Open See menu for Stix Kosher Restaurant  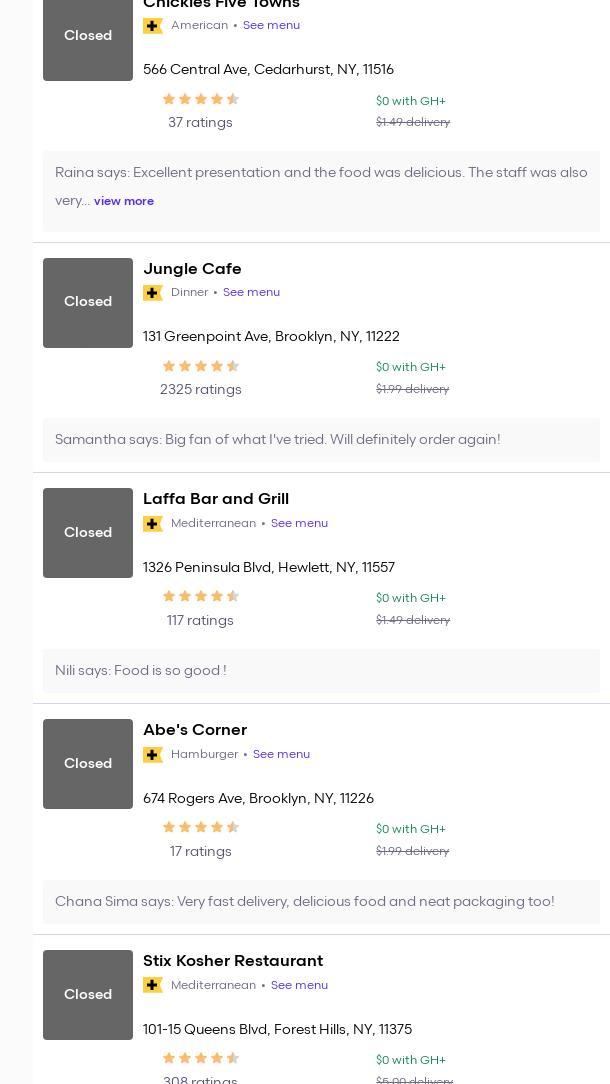coord(299,986)
